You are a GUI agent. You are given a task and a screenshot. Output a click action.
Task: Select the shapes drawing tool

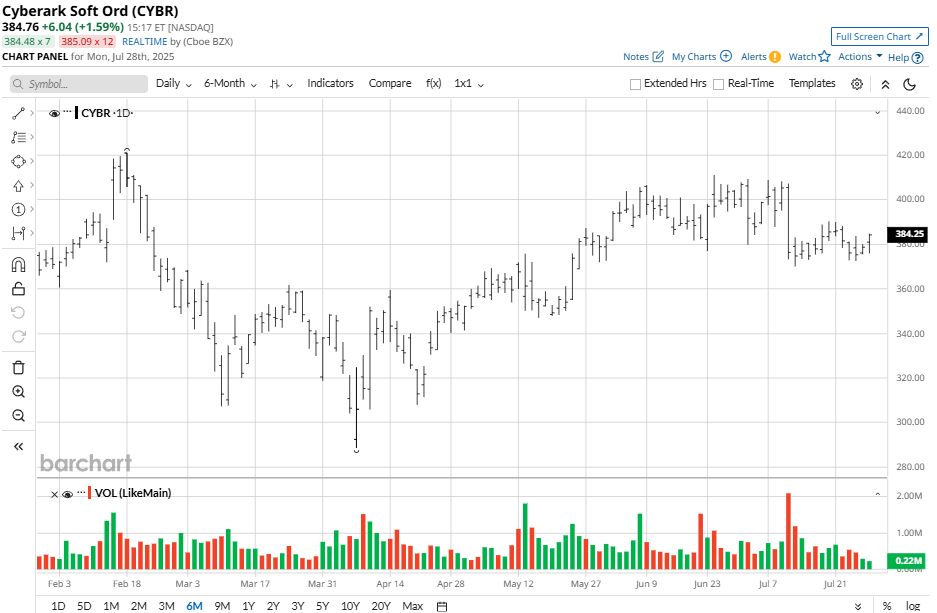(x=18, y=161)
